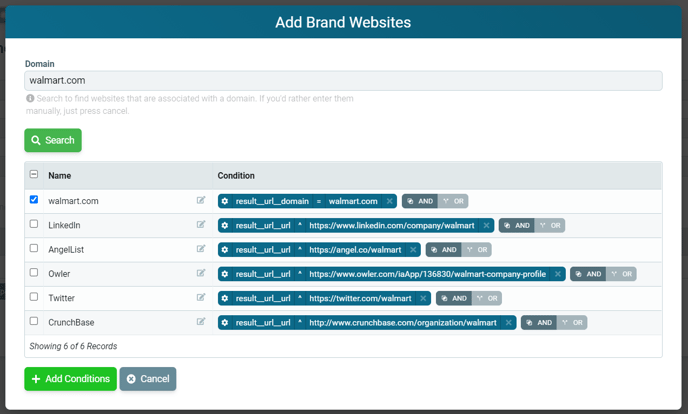Open gear settings for CrunchBase condition
688x414 pixels.
point(225,323)
